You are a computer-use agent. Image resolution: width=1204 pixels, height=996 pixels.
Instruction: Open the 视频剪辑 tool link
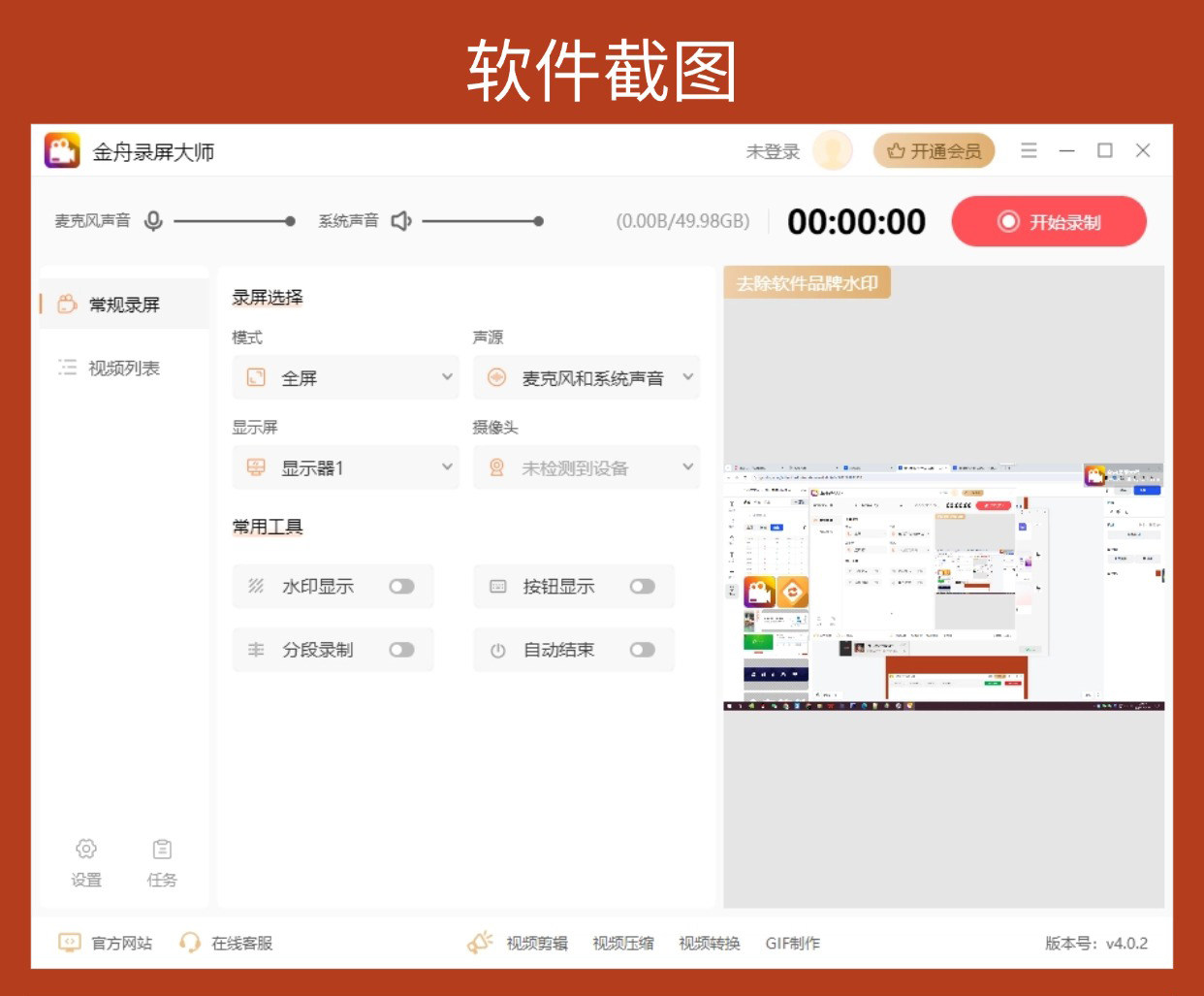537,943
